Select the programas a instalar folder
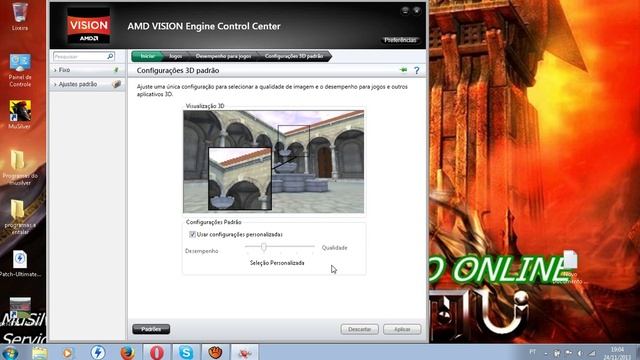Image resolution: width=640 pixels, height=360 pixels. coord(20,217)
